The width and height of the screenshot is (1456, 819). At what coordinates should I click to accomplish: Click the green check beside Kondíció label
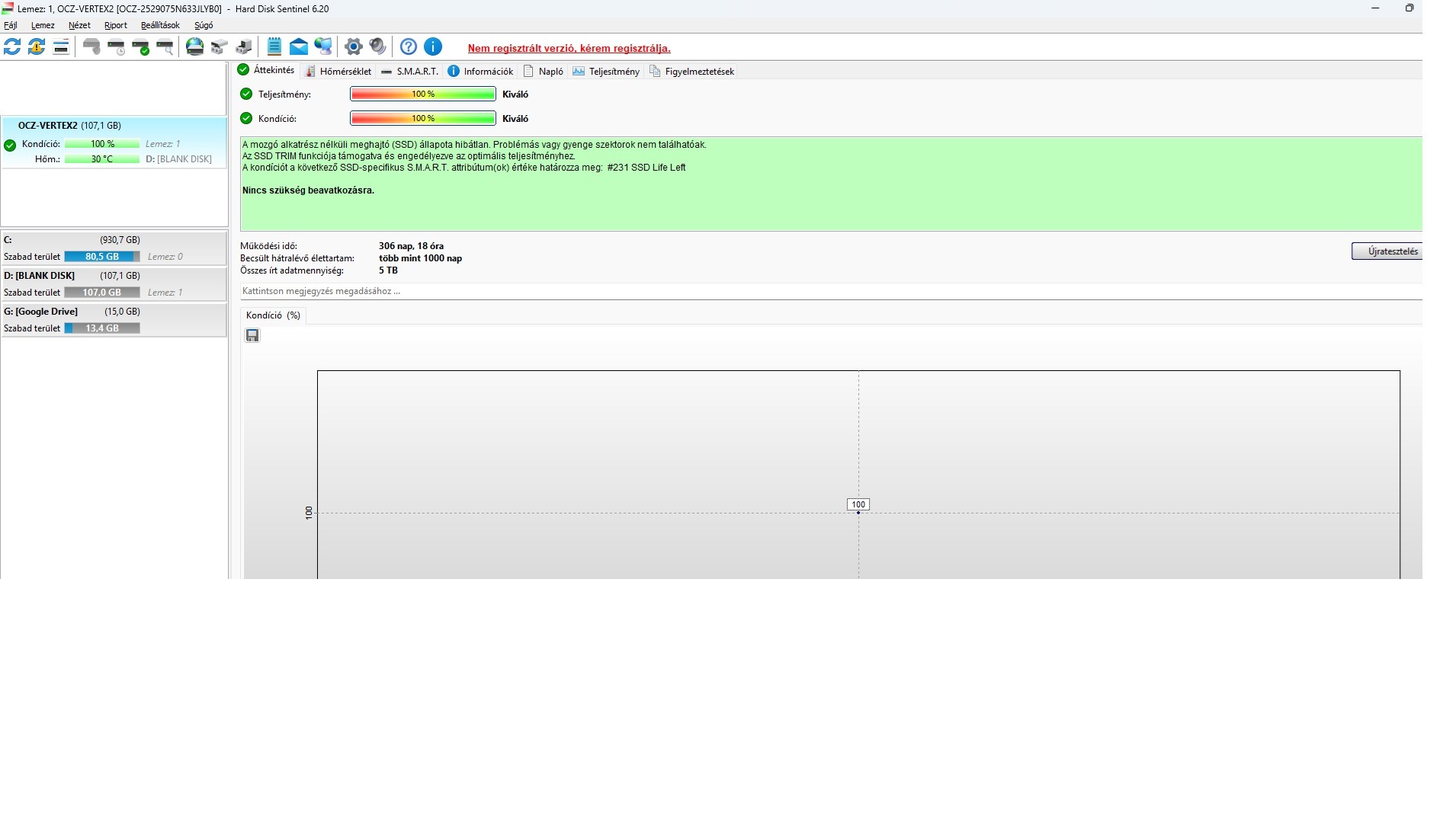(246, 118)
